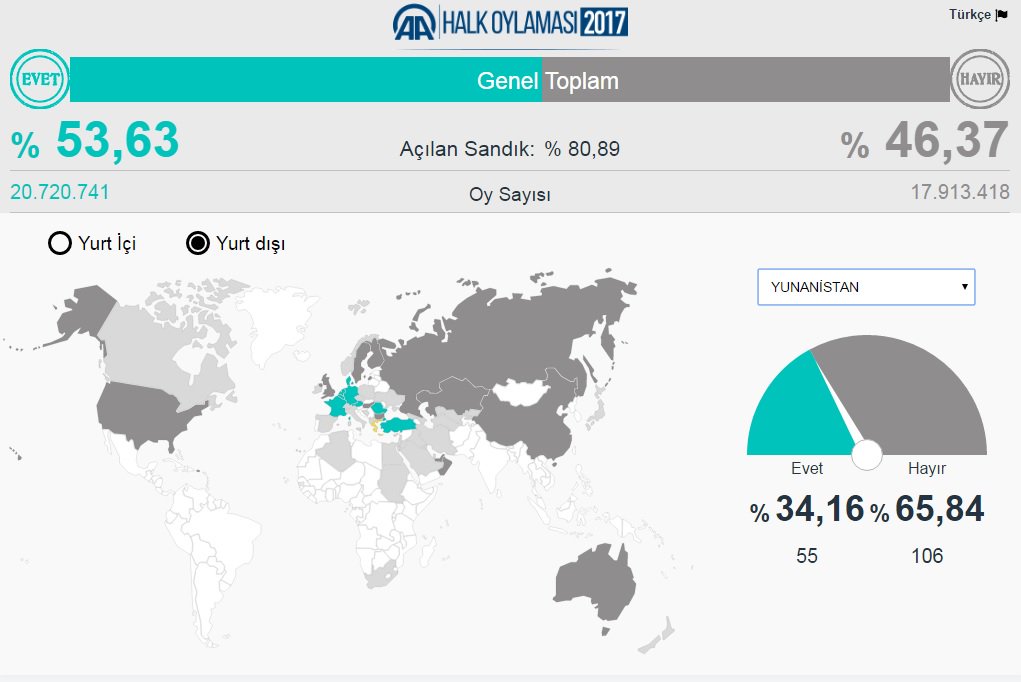Viewport: 1021px width, 682px height.
Task: Click the Oy Sayısı label
Action: [x=510, y=194]
